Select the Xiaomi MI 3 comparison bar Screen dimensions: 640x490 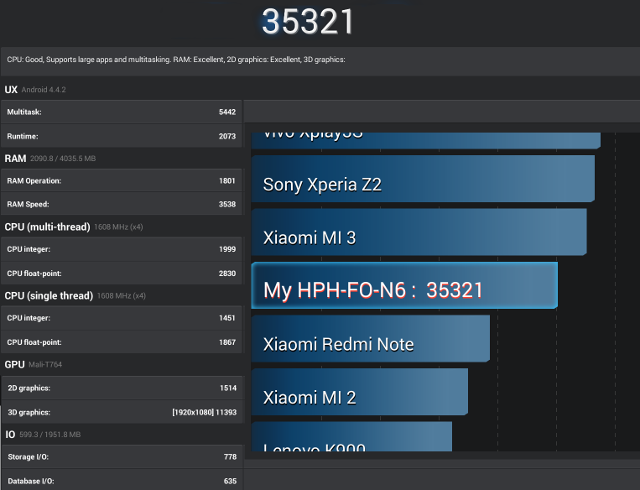click(x=419, y=232)
